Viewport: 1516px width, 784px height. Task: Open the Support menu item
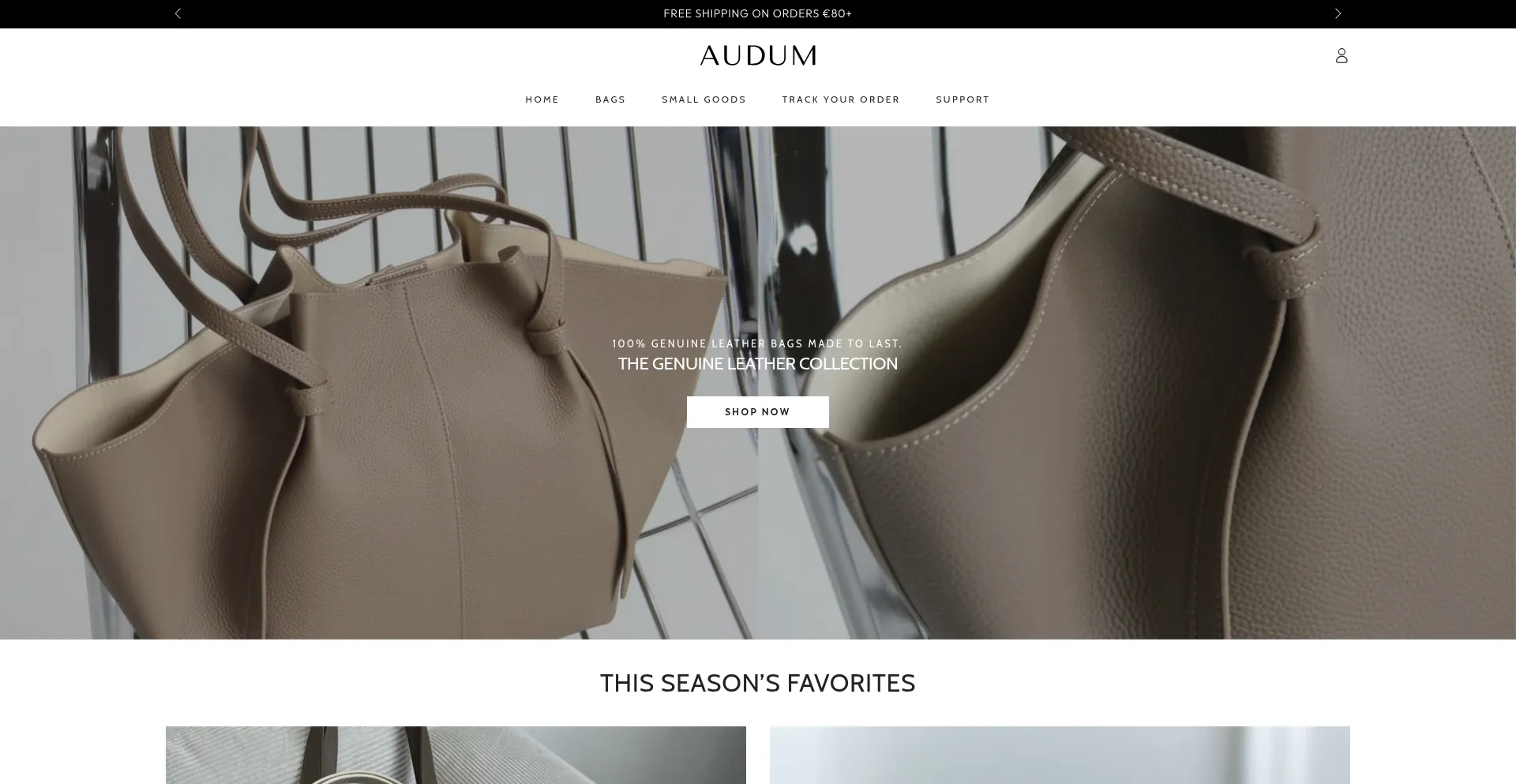963,99
